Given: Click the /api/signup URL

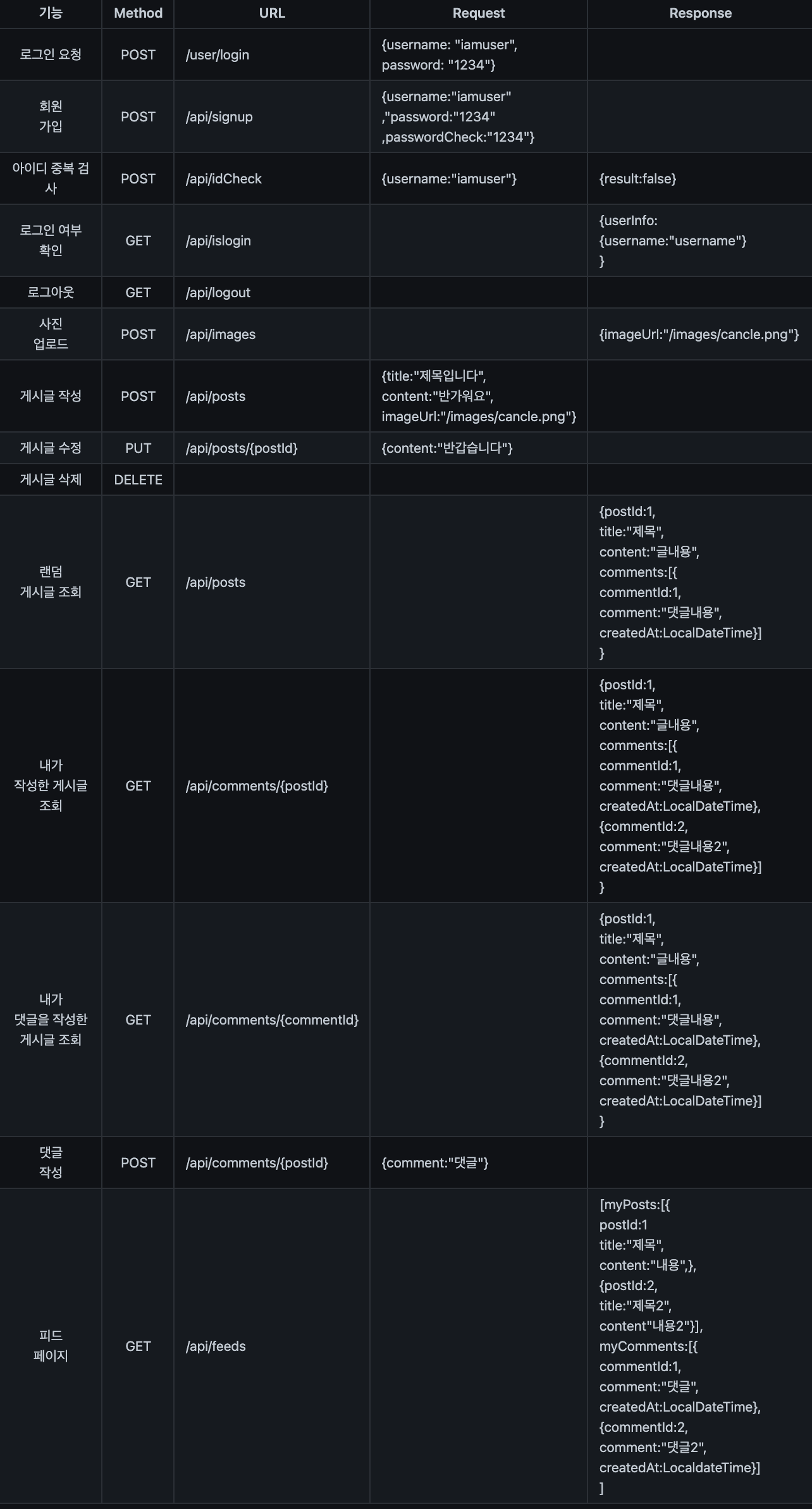Looking at the screenshot, I should [219, 117].
